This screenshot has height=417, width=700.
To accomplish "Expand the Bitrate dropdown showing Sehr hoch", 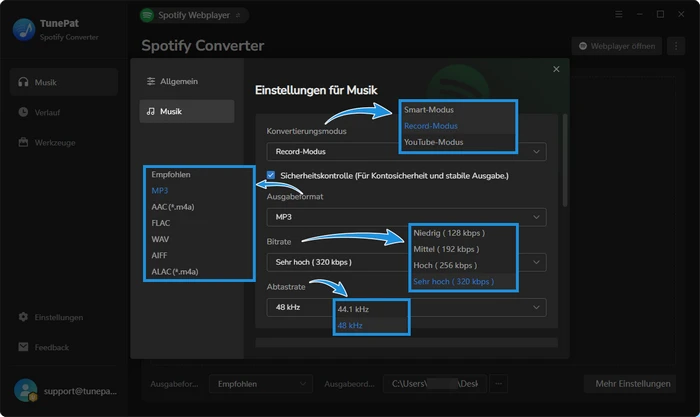I will coord(406,262).
